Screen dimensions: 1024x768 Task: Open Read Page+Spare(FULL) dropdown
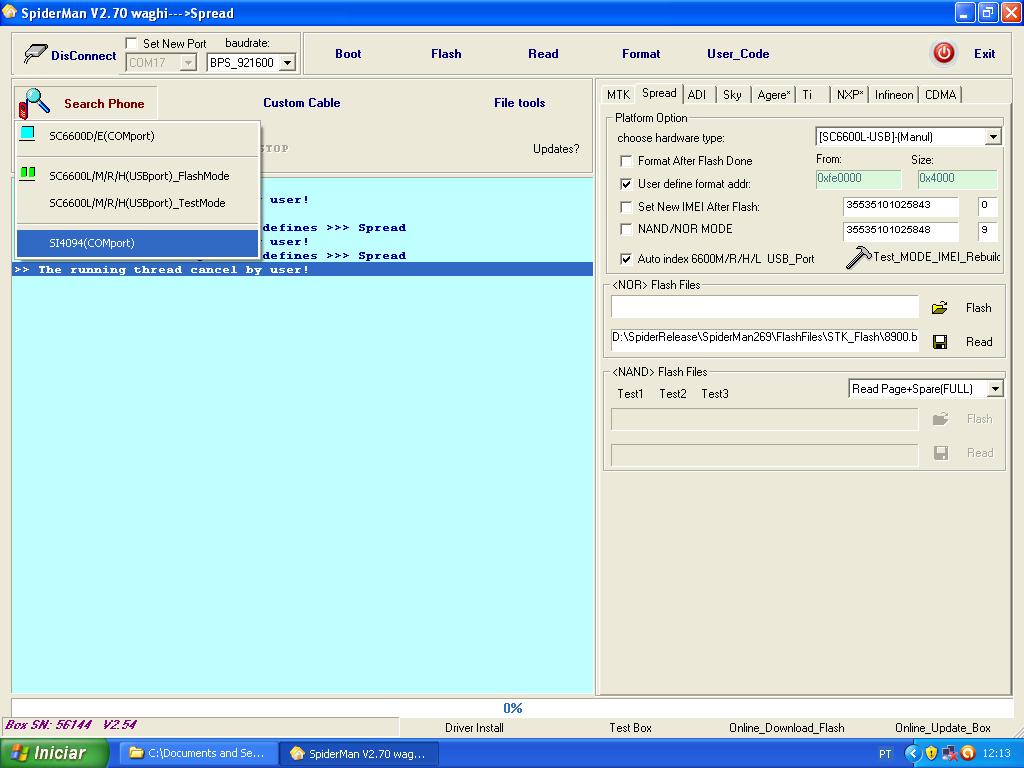coord(994,389)
